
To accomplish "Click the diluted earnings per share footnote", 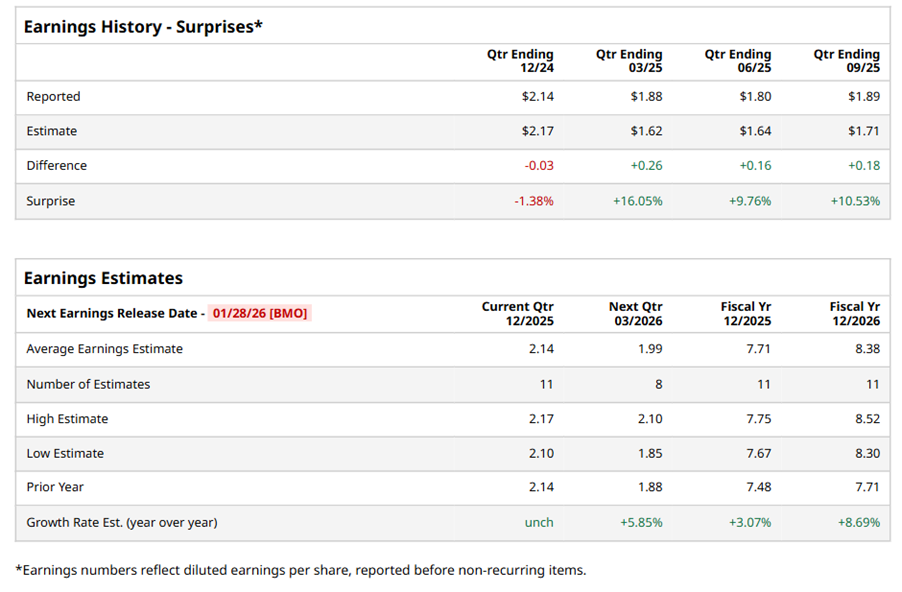I will (300, 570).
